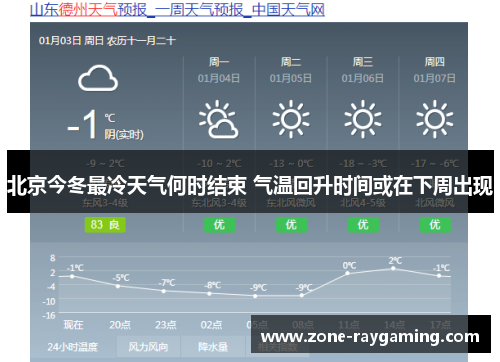Image resolution: width=500 pixels, height=362 pixels.
Task: Click the date 01月04日
Action: click(x=219, y=78)
